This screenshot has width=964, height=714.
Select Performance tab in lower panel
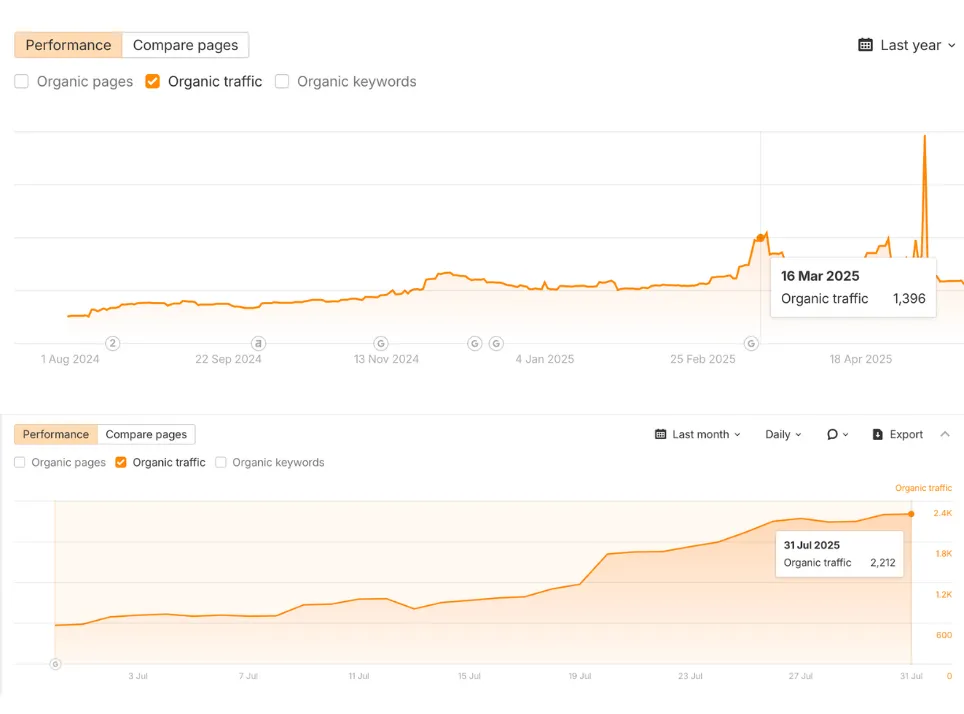pos(56,435)
